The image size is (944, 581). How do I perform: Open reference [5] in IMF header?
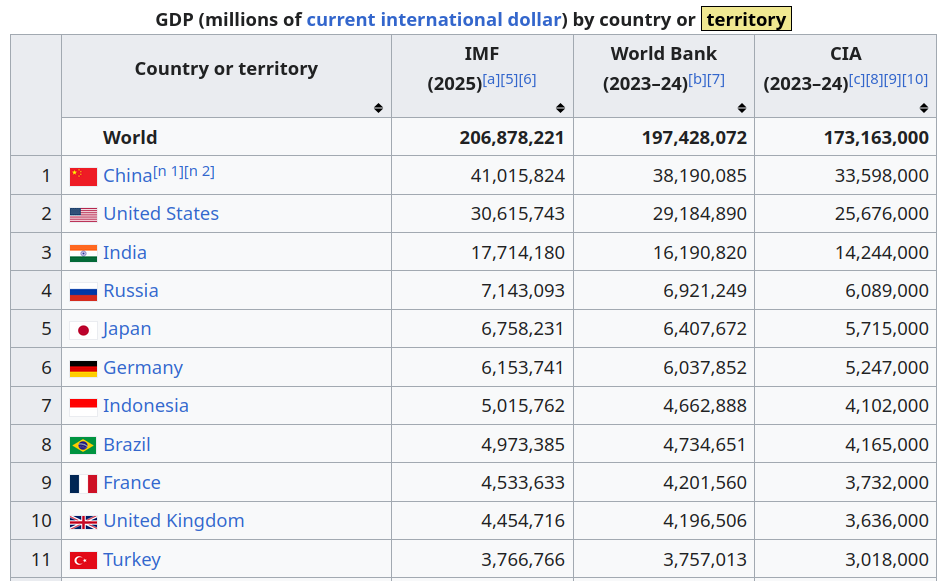tap(509, 79)
